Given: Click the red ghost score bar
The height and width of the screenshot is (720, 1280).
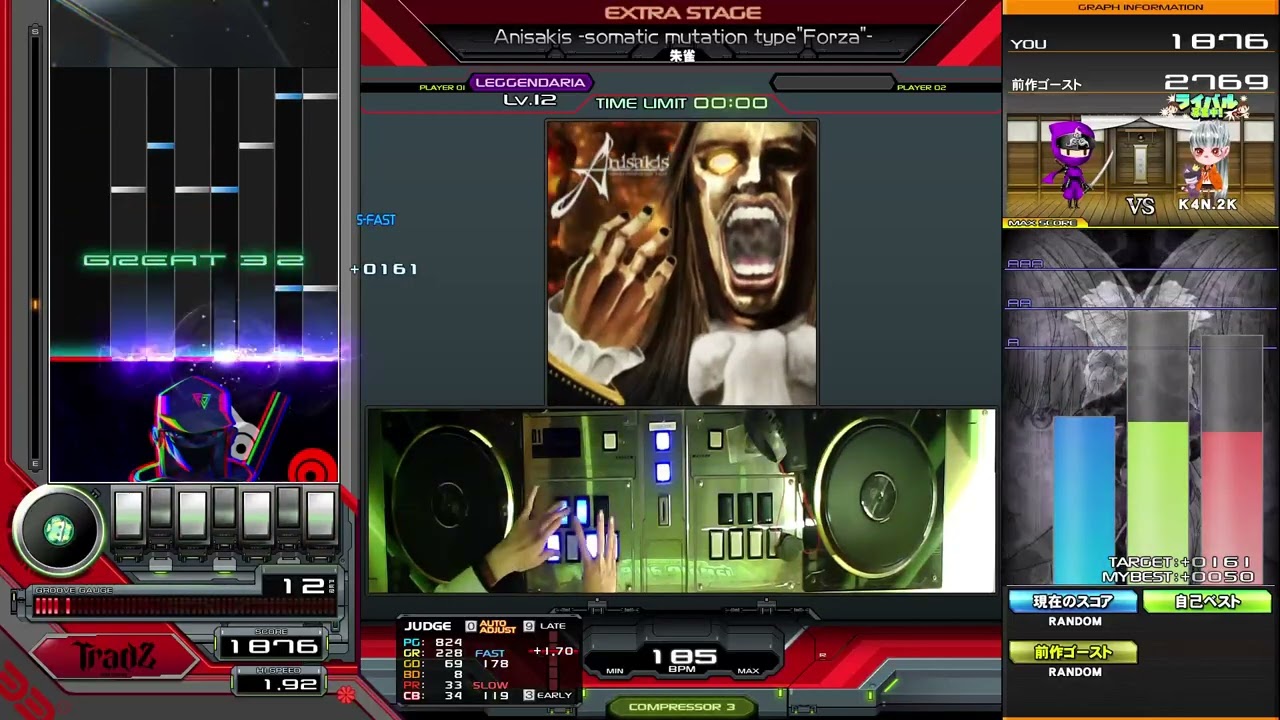Looking at the screenshot, I should tap(1232, 507).
